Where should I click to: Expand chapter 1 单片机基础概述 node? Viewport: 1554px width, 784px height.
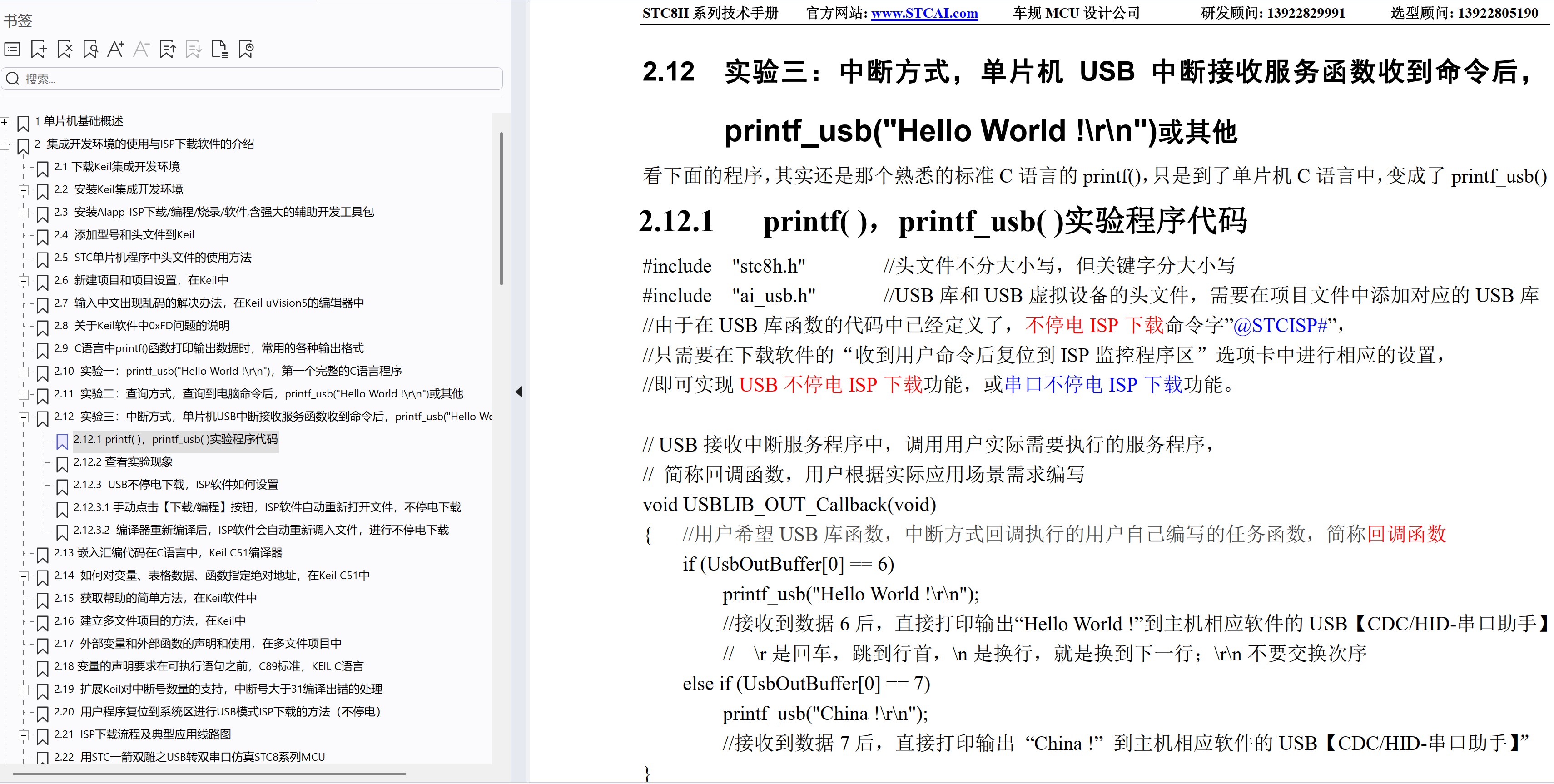pyautogui.click(x=4, y=122)
